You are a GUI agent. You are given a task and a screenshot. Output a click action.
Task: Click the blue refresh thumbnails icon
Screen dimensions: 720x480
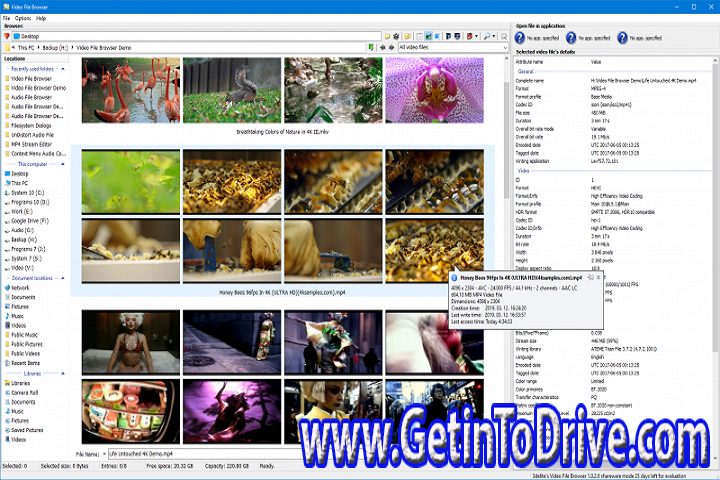click(437, 36)
